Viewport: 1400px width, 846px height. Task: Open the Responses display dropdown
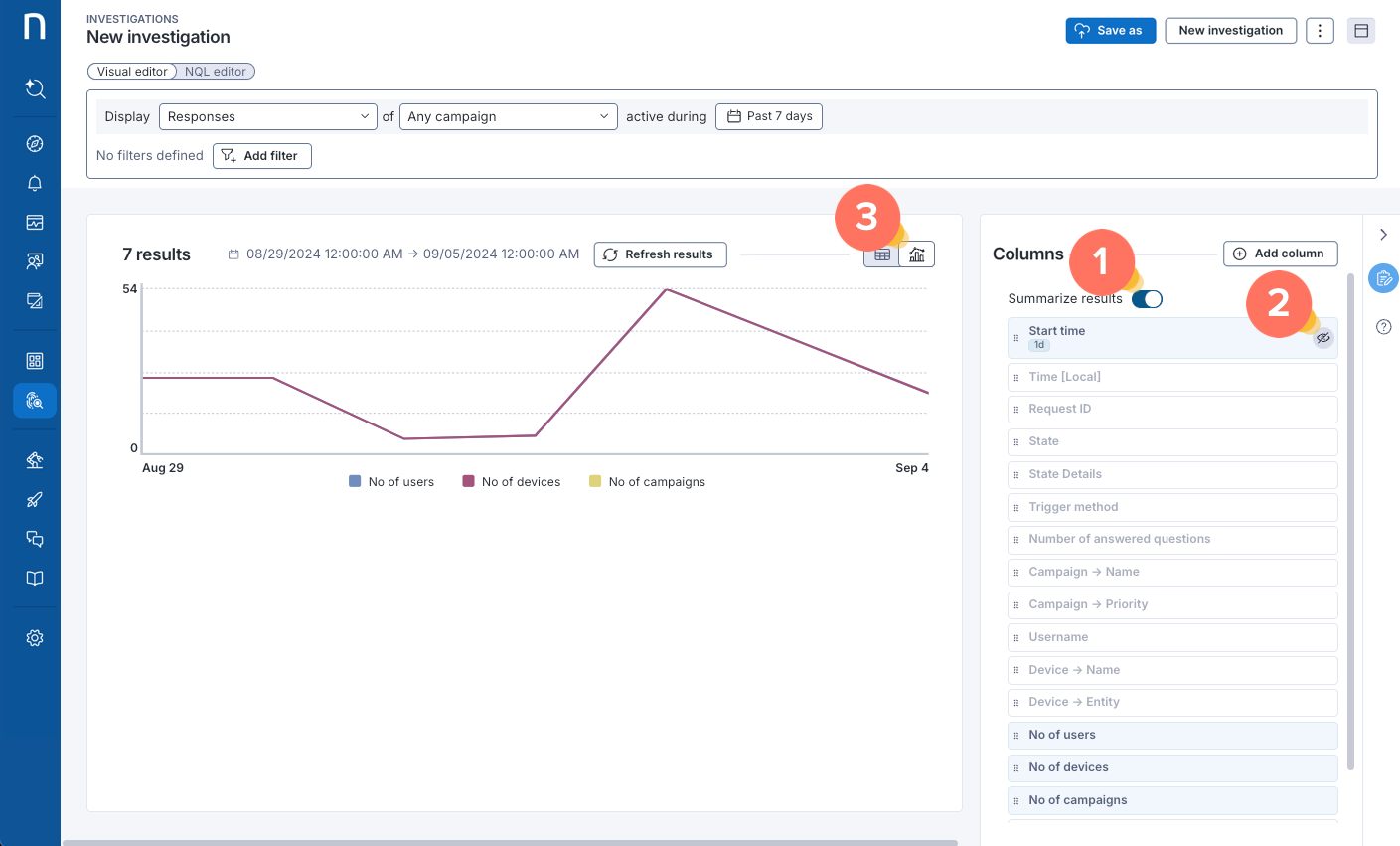(266, 116)
